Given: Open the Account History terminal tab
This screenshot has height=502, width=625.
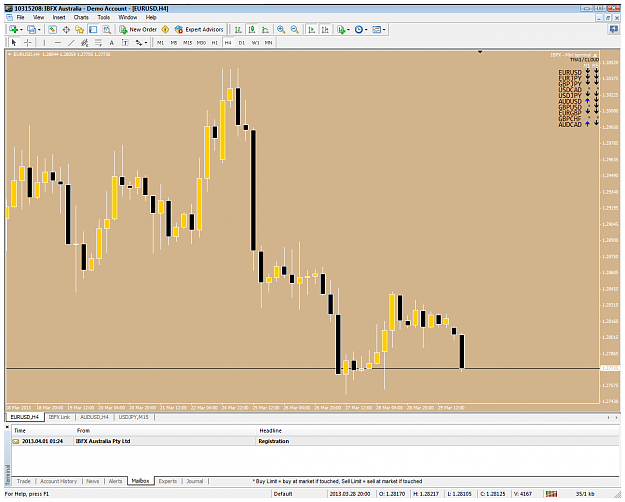Looking at the screenshot, I should pyautogui.click(x=58, y=481).
